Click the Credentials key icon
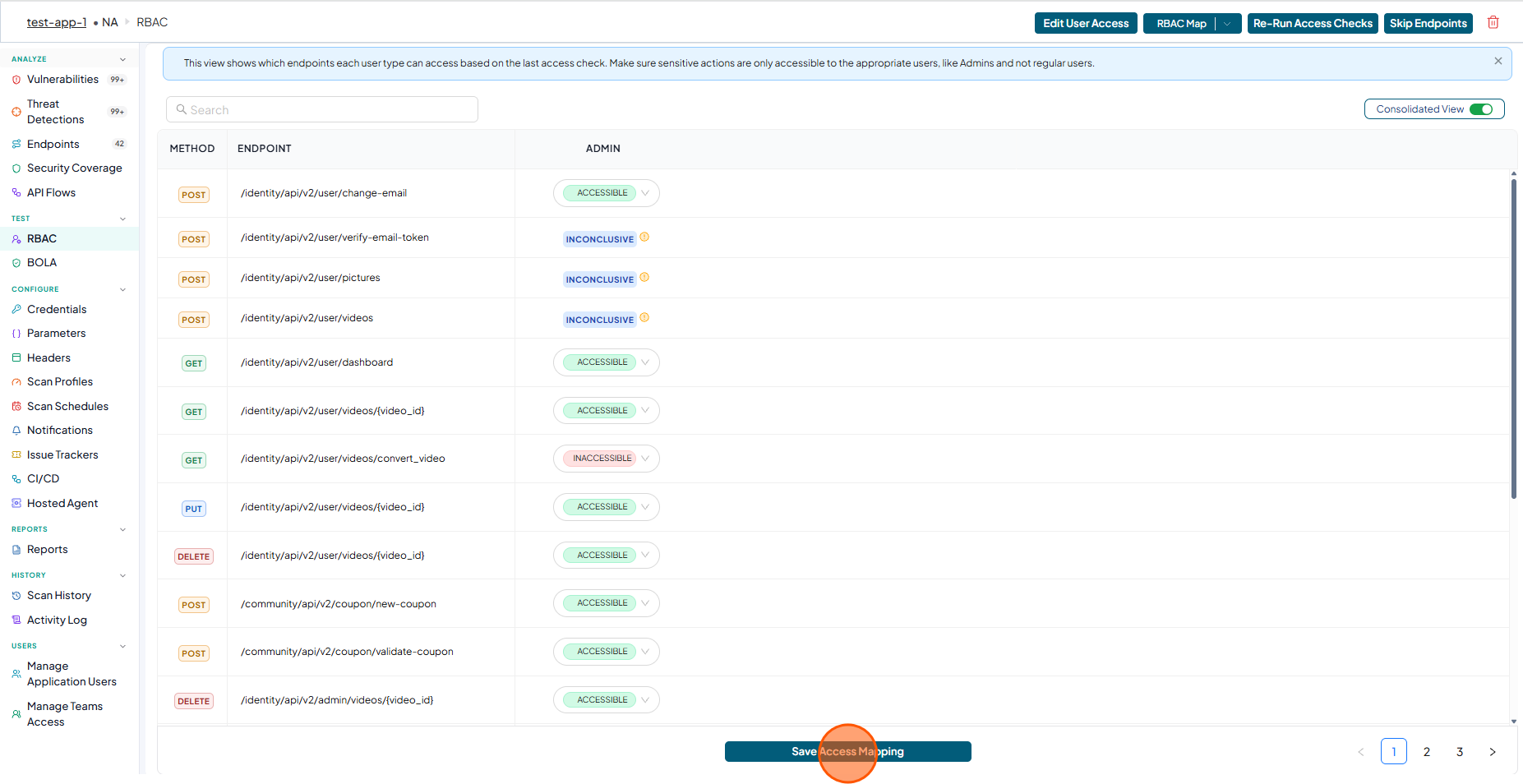Viewport: 1523px width, 784px height. pos(16,309)
